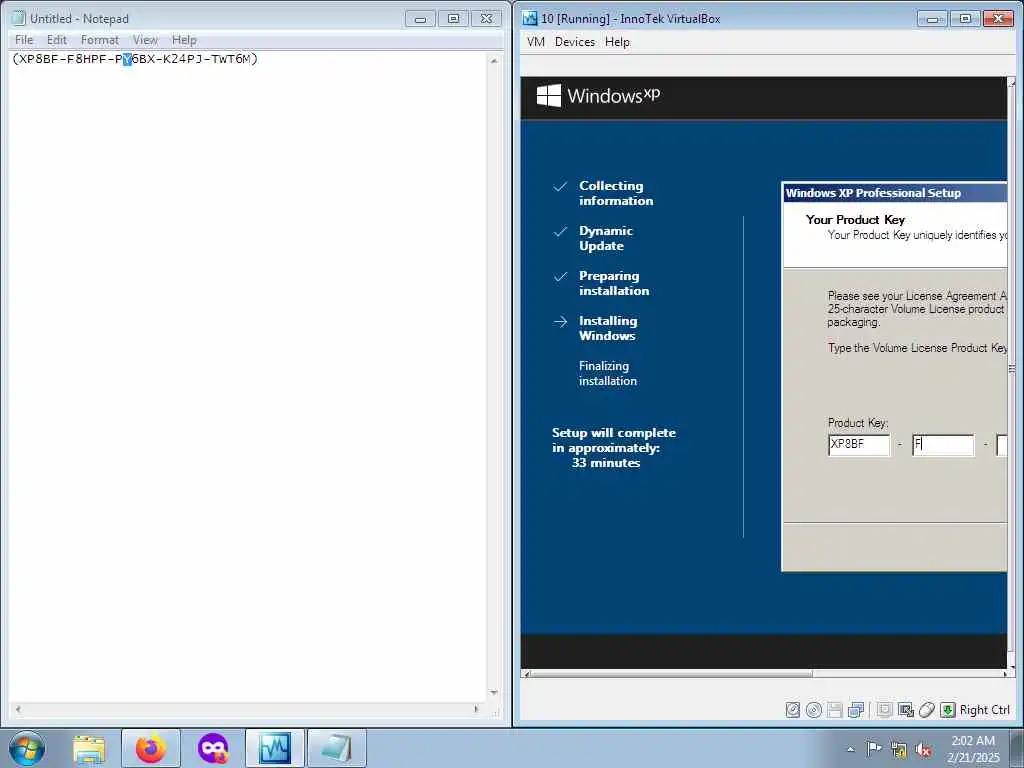
Task: Click the CD/DVD icon in VirtualBox status bar
Action: (814, 710)
